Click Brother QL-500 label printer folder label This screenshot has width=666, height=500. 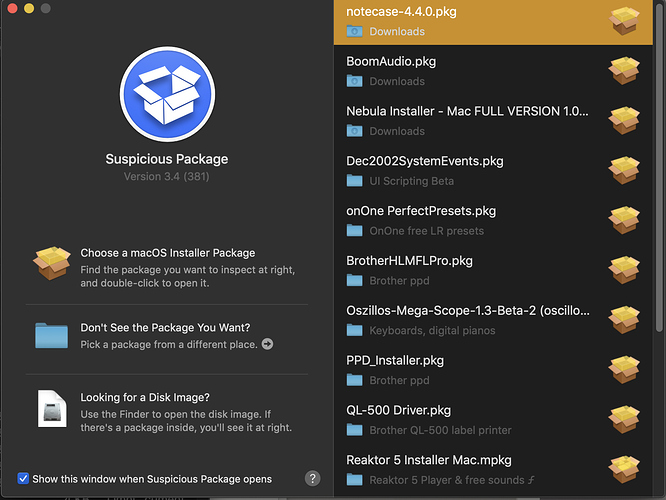point(440,430)
